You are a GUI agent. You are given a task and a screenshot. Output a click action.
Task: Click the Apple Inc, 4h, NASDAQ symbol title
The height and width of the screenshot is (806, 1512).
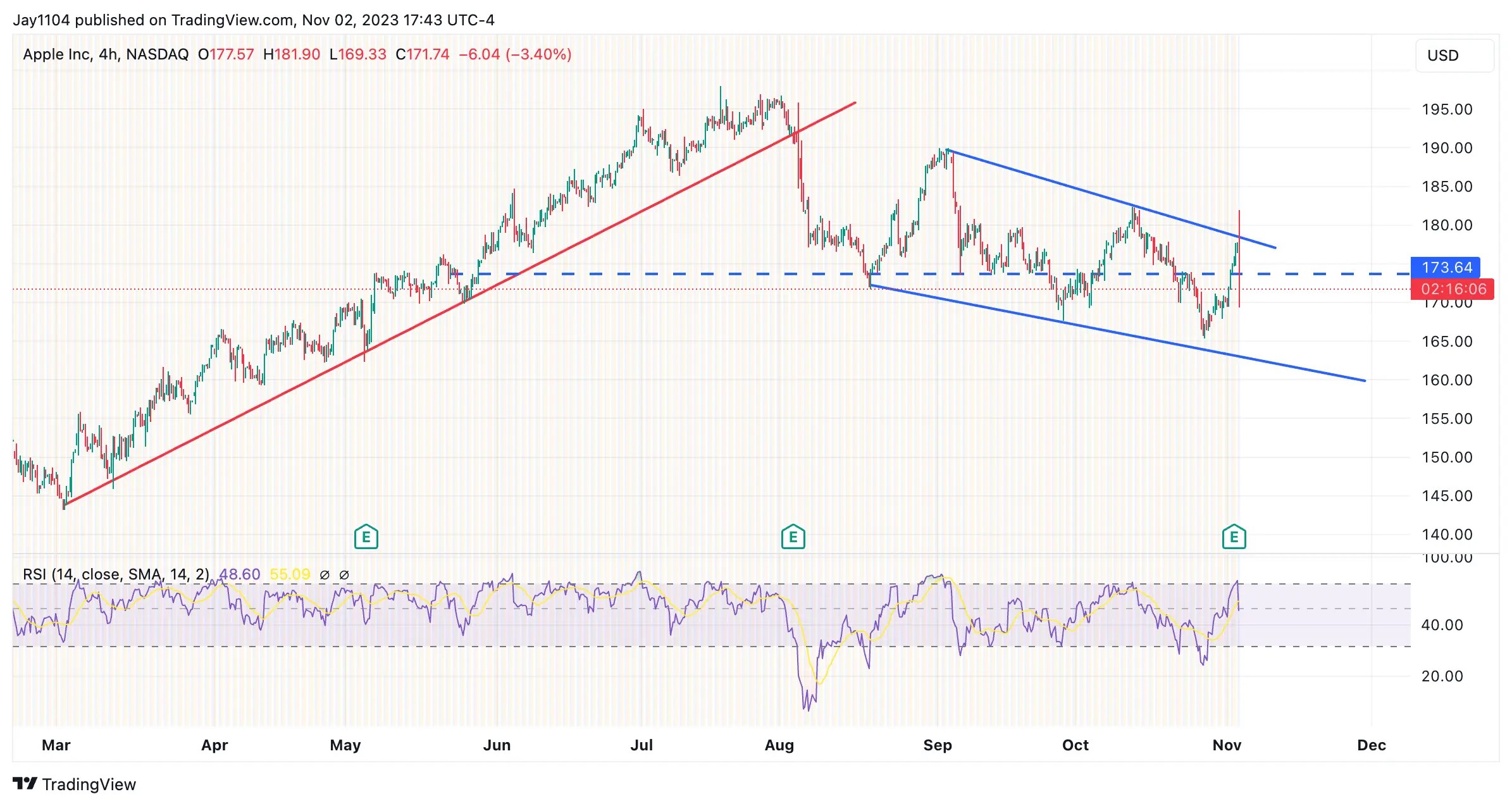pyautogui.click(x=106, y=54)
